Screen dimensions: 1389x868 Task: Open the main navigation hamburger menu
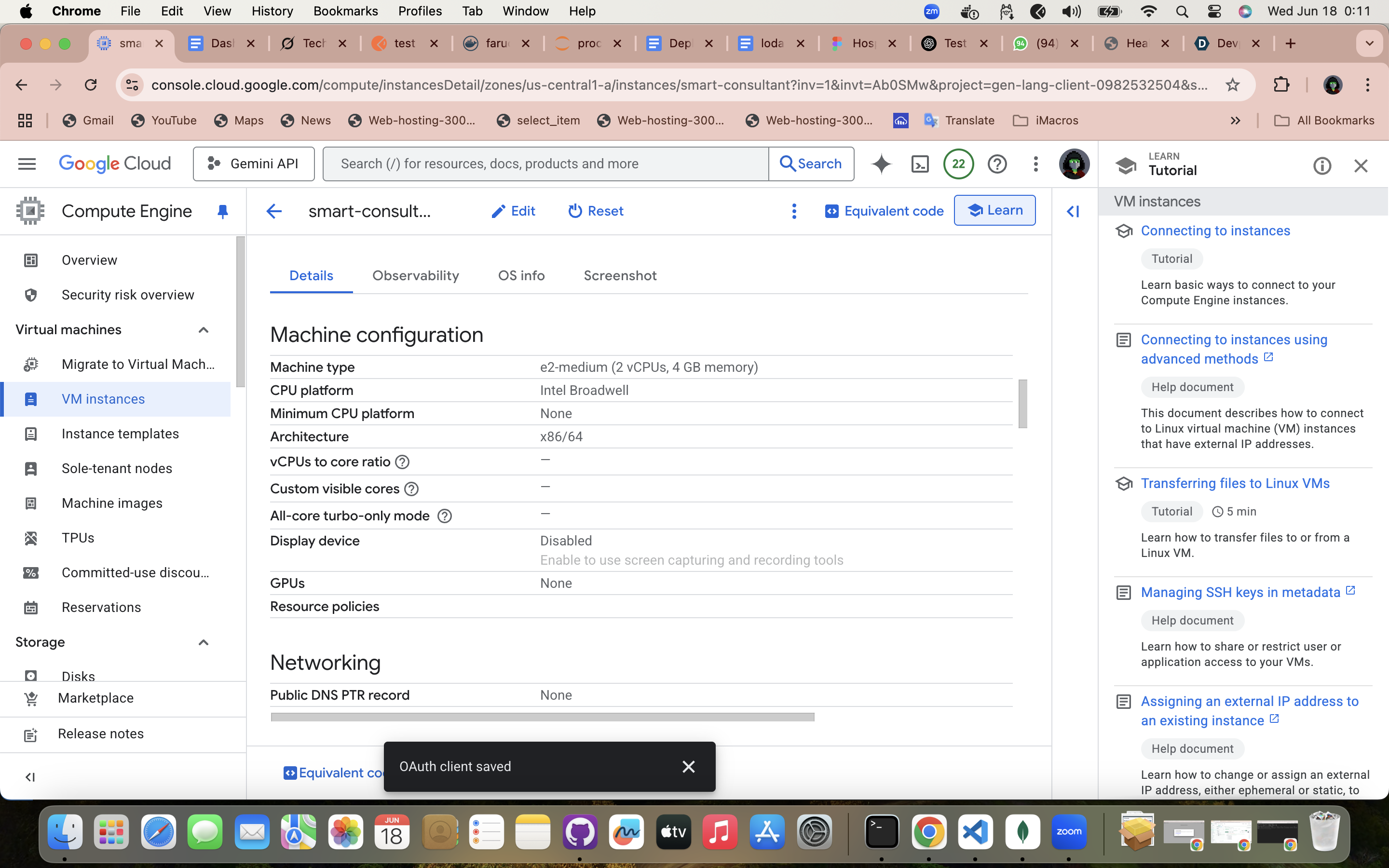pyautogui.click(x=27, y=164)
